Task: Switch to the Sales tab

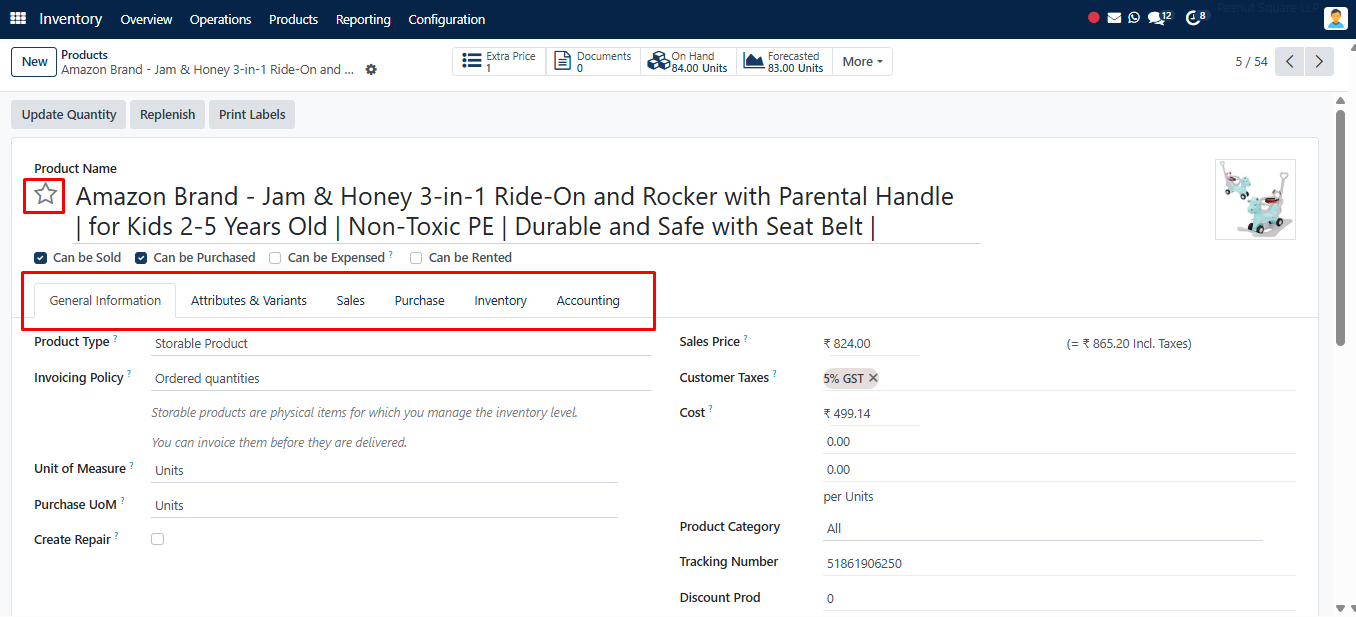Action: [x=351, y=300]
